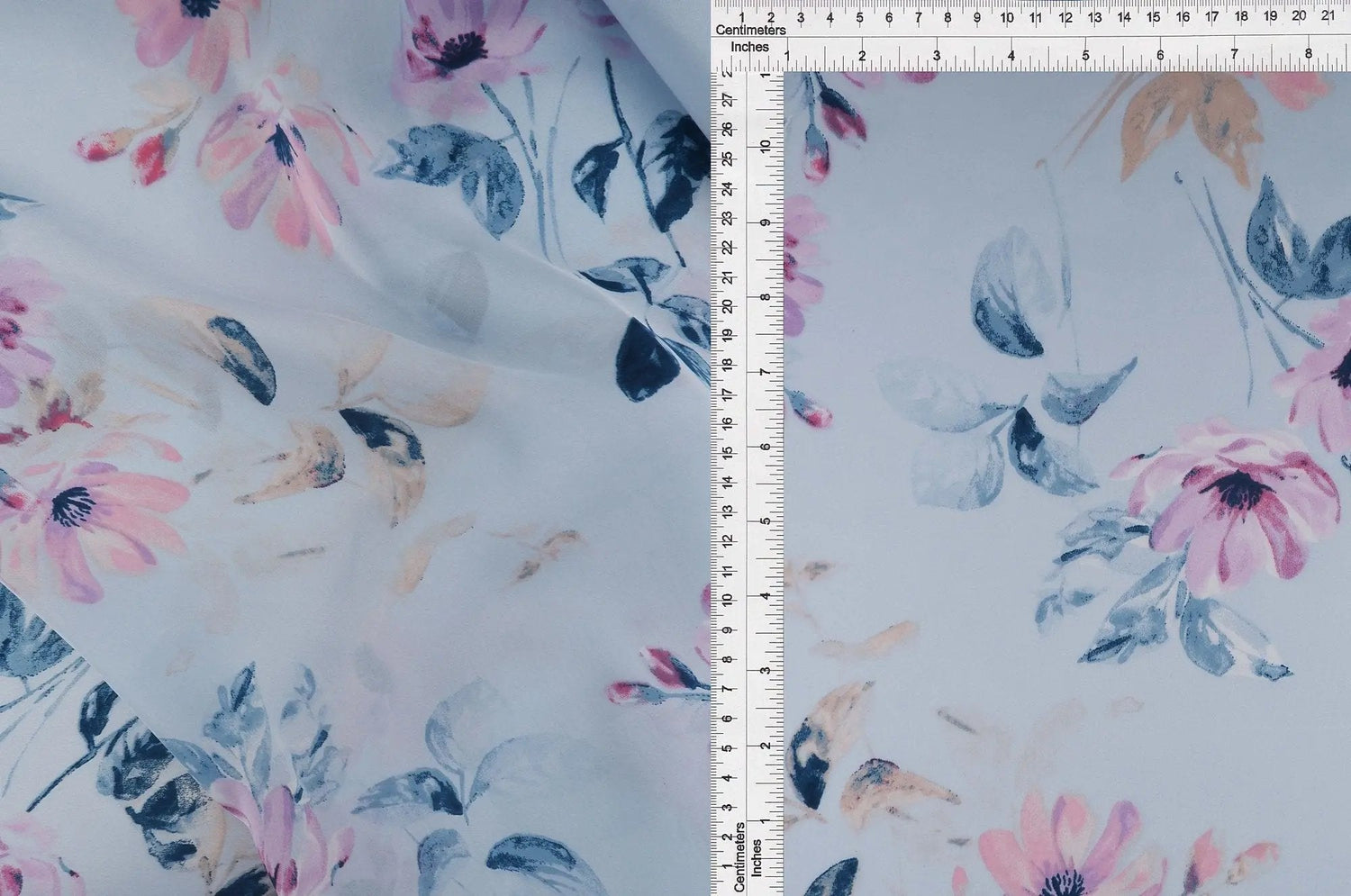Click the 27 mark on the vertical ruler
The image size is (1351, 896).
point(728,99)
